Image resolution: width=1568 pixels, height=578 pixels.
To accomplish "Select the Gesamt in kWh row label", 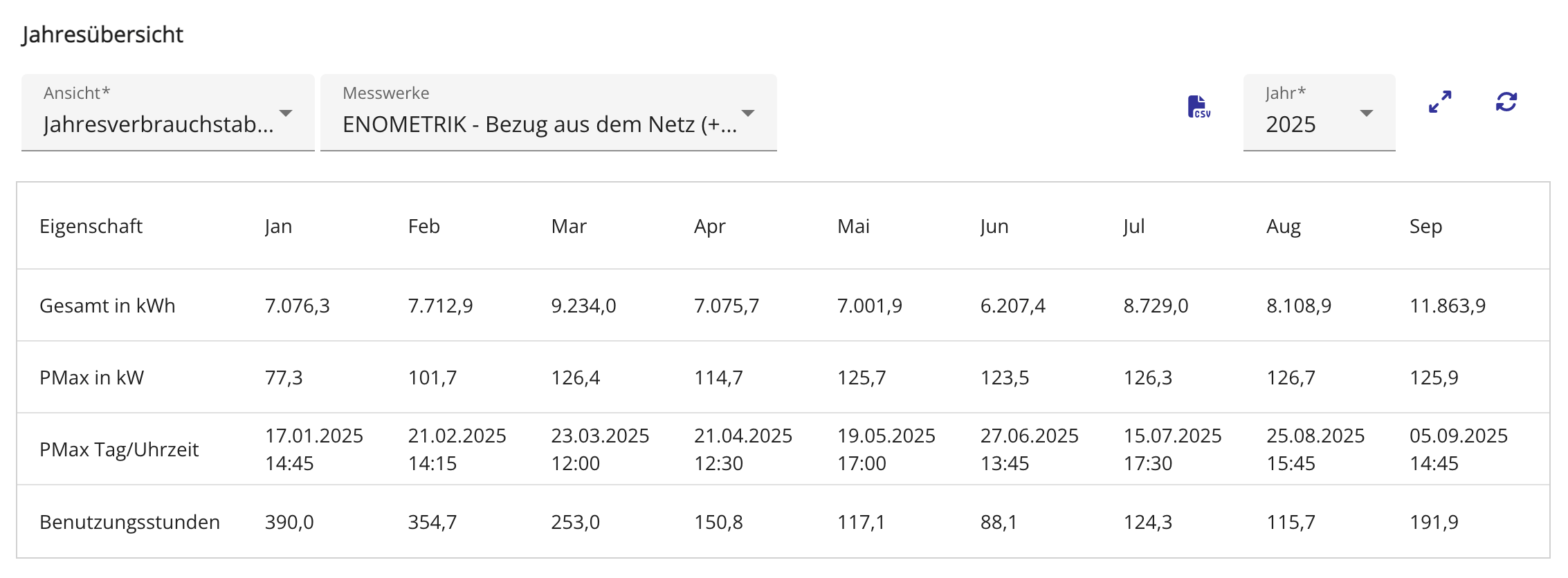I will [107, 305].
